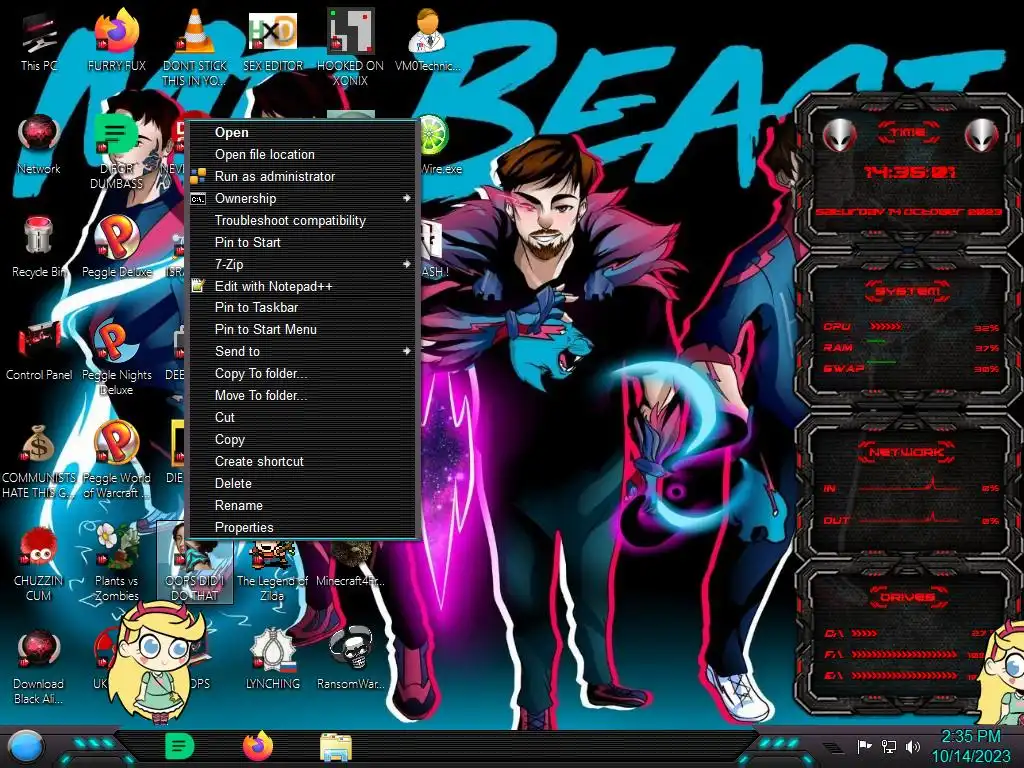1024x768 pixels.
Task: Select the VLC cone desktop shortcut
Action: pyautogui.click(x=195, y=48)
